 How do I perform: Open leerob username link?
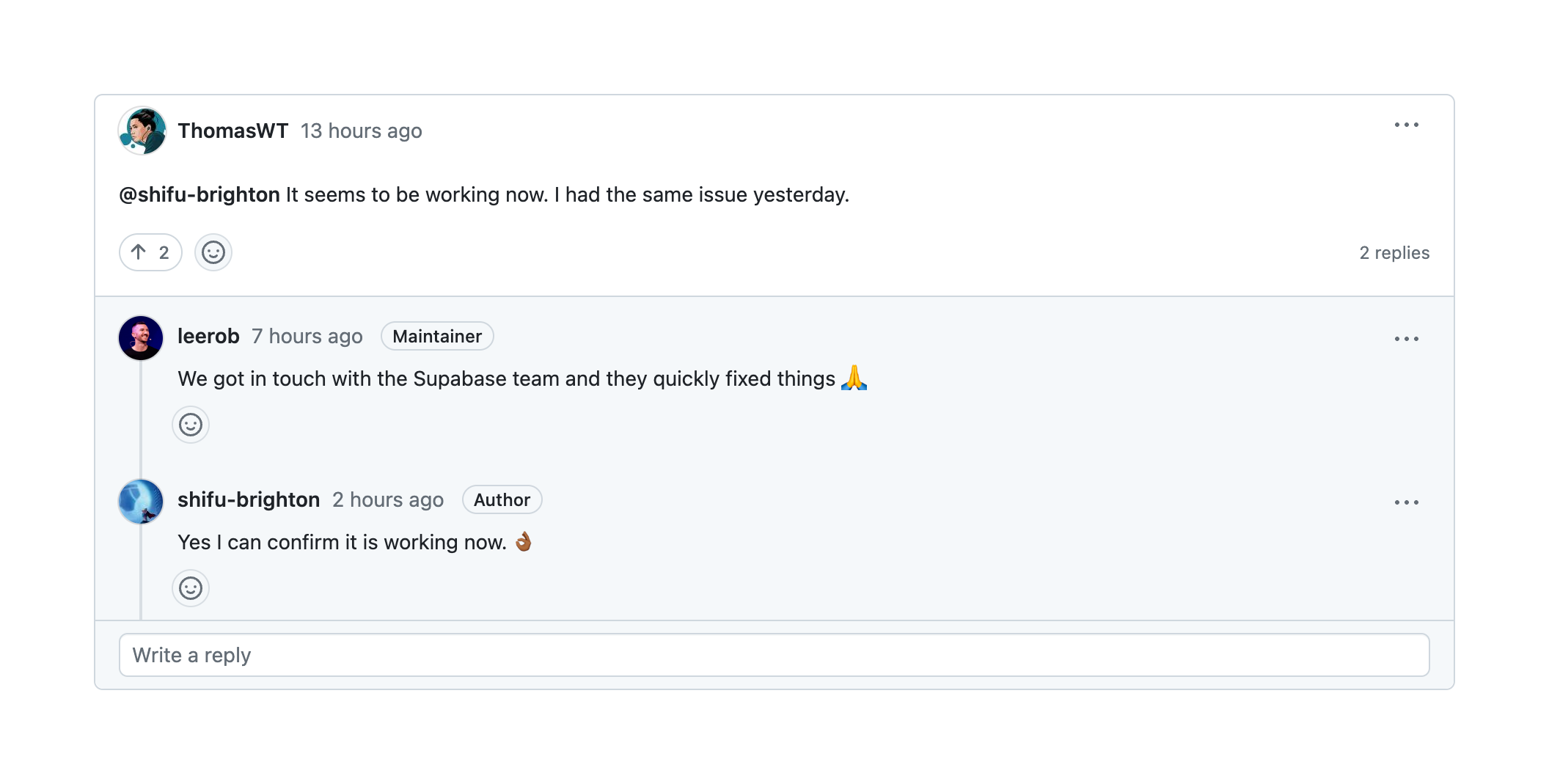pyautogui.click(x=208, y=337)
